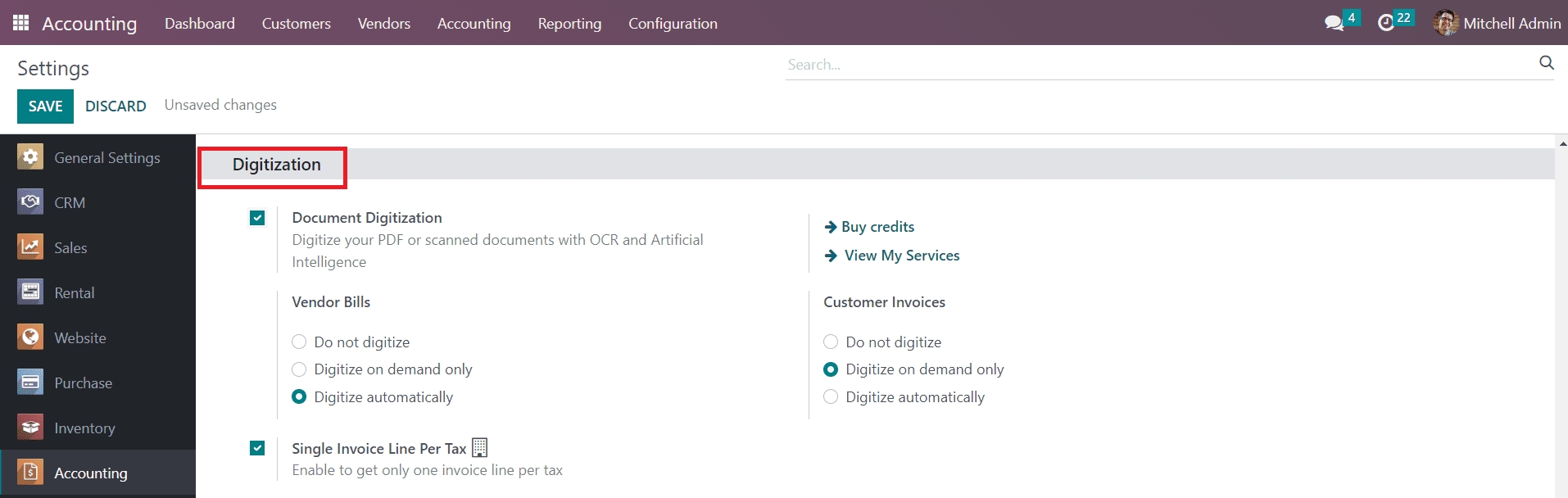Expand the Reporting menu
The width and height of the screenshot is (1568, 498).
[569, 24]
